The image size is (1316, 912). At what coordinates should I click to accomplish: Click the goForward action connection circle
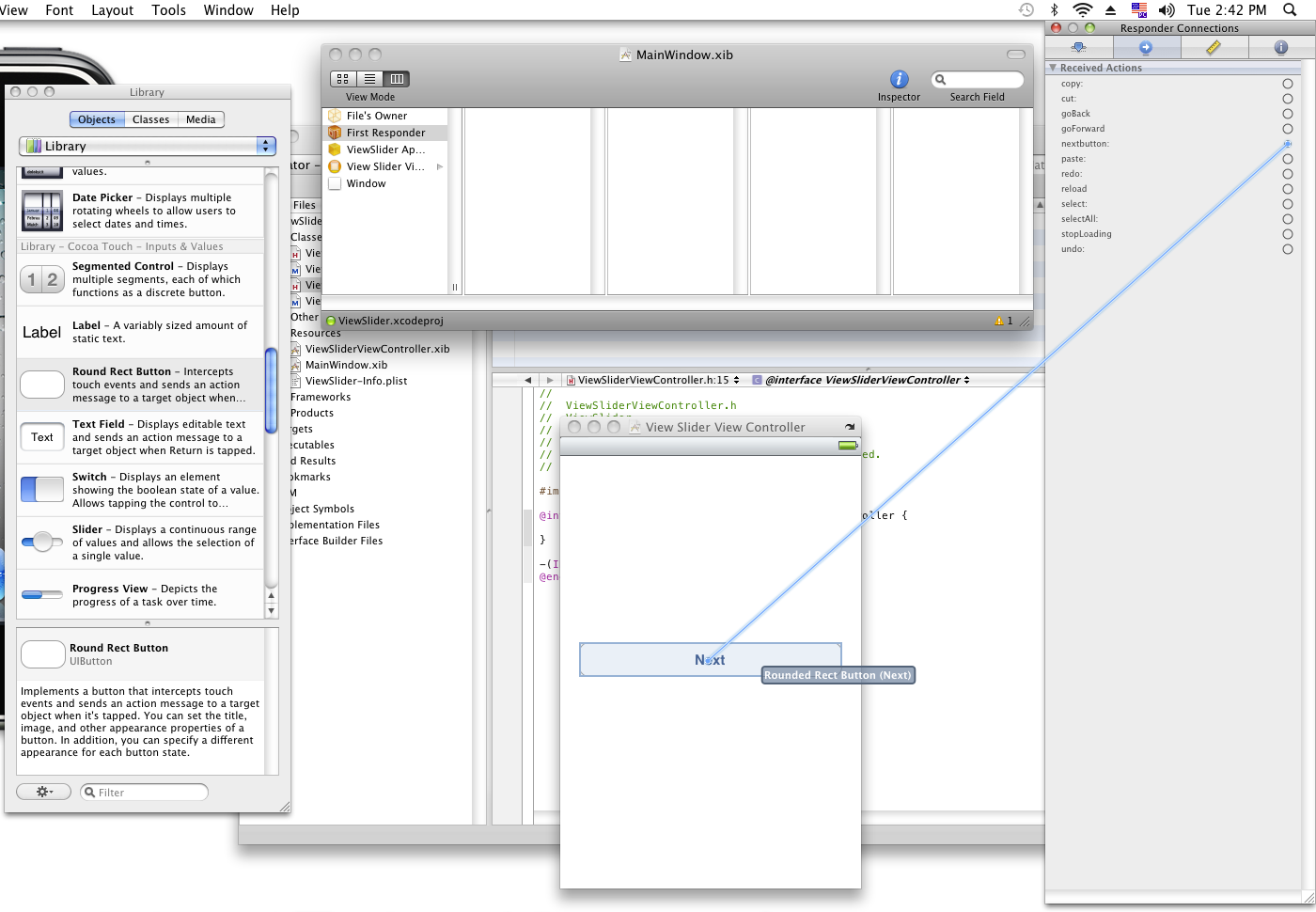[1288, 129]
